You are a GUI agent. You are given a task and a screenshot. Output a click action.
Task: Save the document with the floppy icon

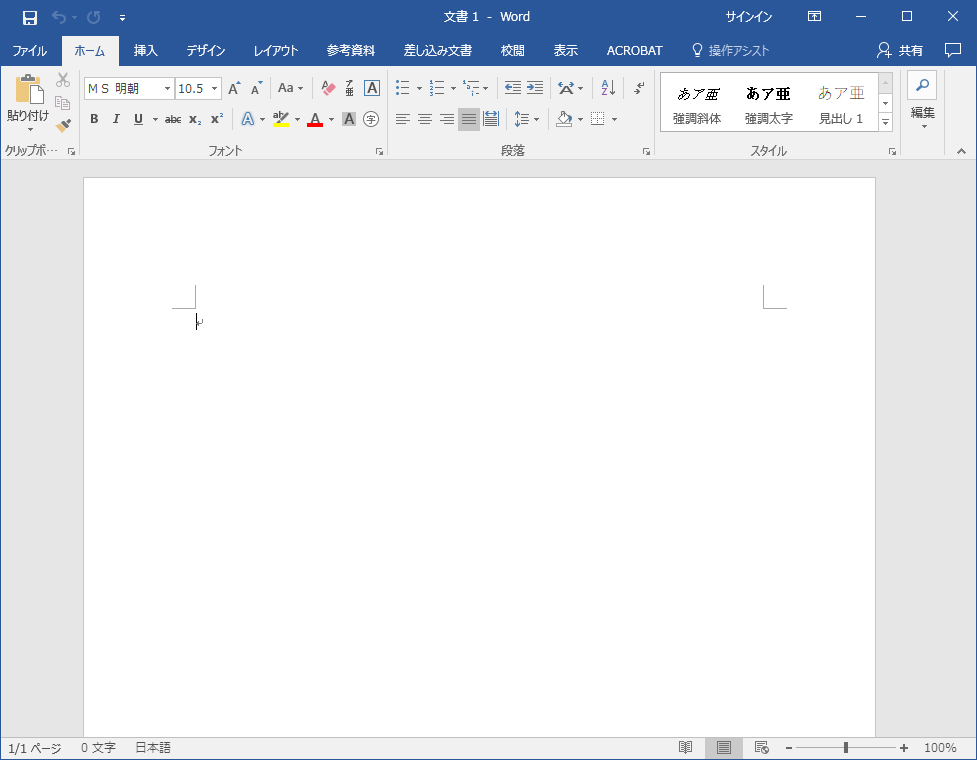tap(29, 17)
